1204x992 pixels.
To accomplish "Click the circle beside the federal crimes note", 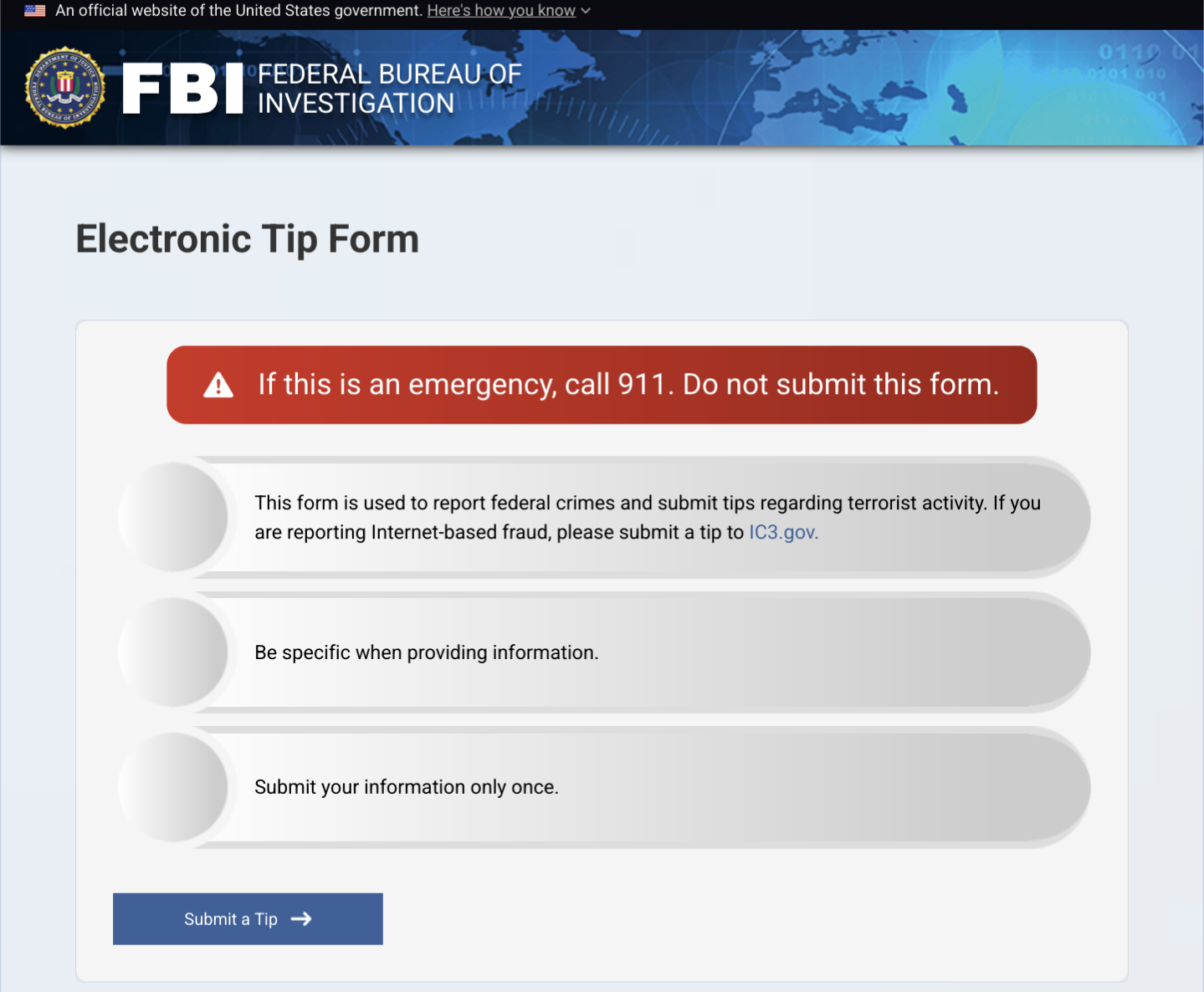I will 173,517.
